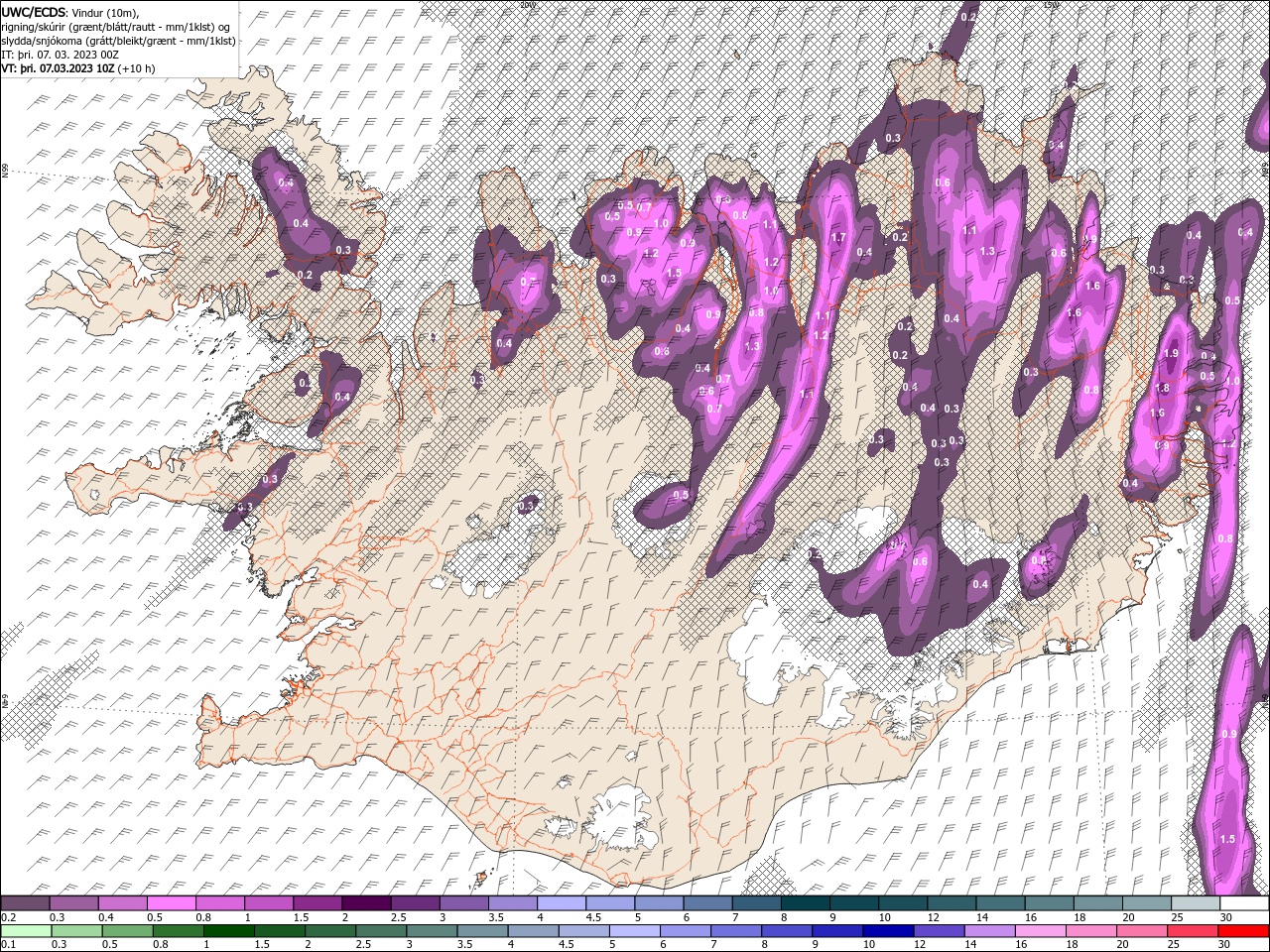
Task: Pick the darkest purple 2 snowfall legend swatch
Action: click(366, 903)
